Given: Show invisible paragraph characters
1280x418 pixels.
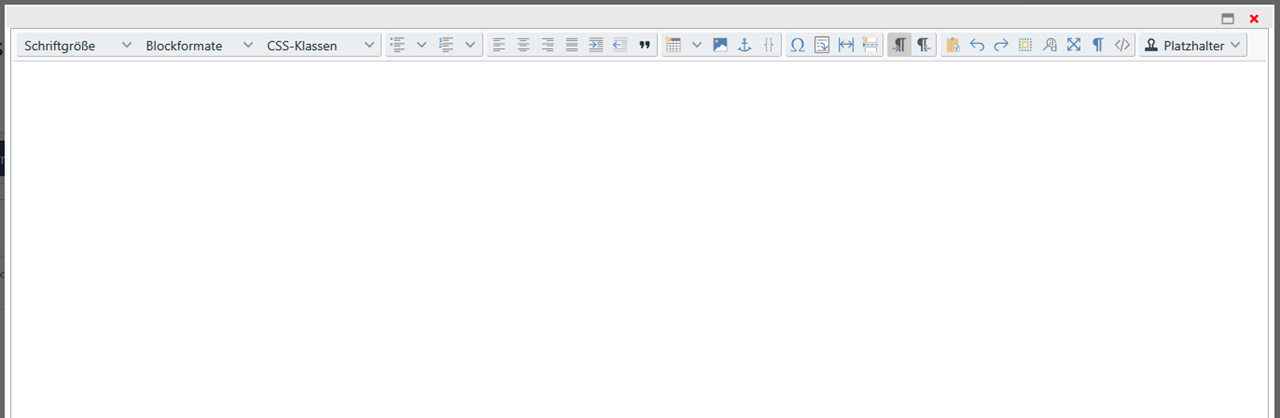Looking at the screenshot, I should pos(1098,45).
